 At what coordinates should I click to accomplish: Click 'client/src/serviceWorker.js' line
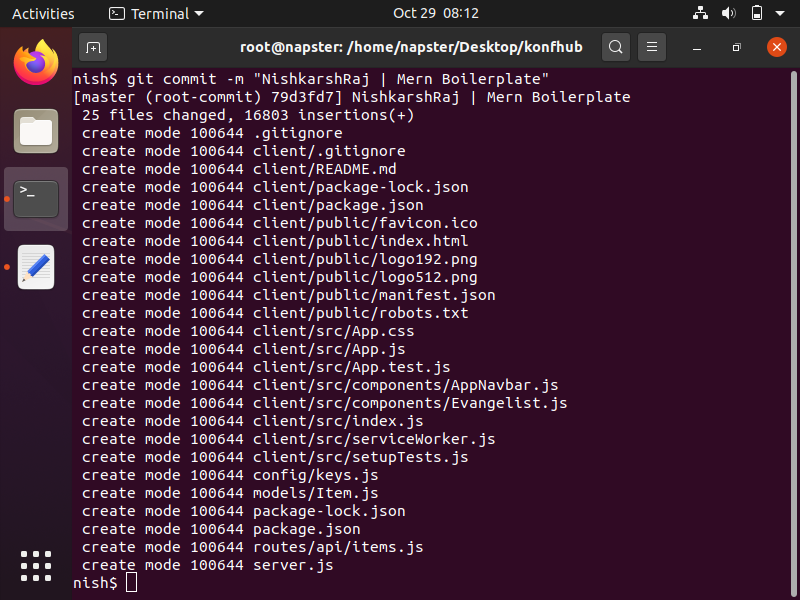click(x=289, y=439)
